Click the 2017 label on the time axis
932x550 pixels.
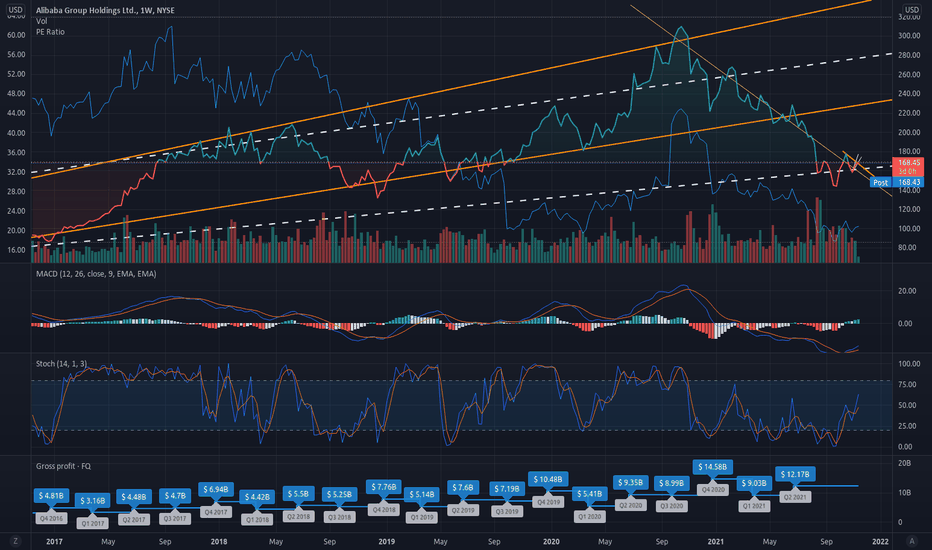point(54,542)
